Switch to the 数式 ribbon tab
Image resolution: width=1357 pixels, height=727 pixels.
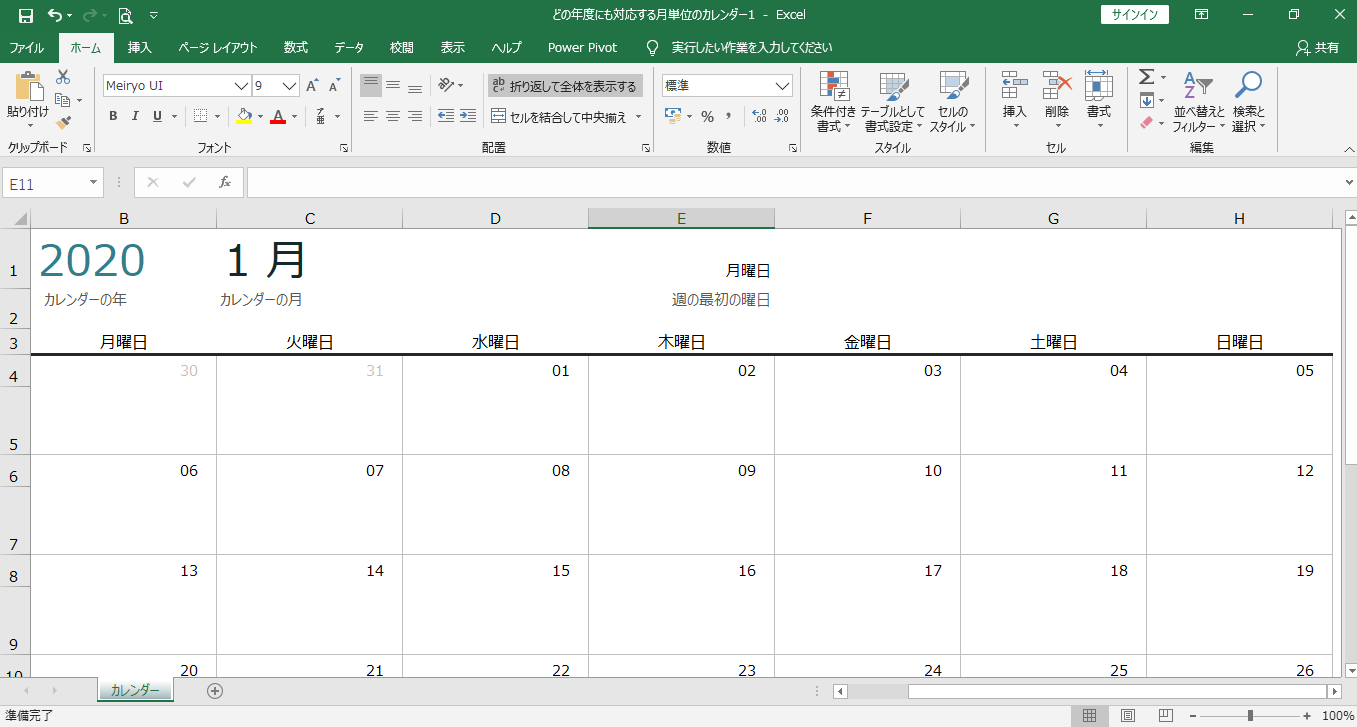click(x=295, y=47)
